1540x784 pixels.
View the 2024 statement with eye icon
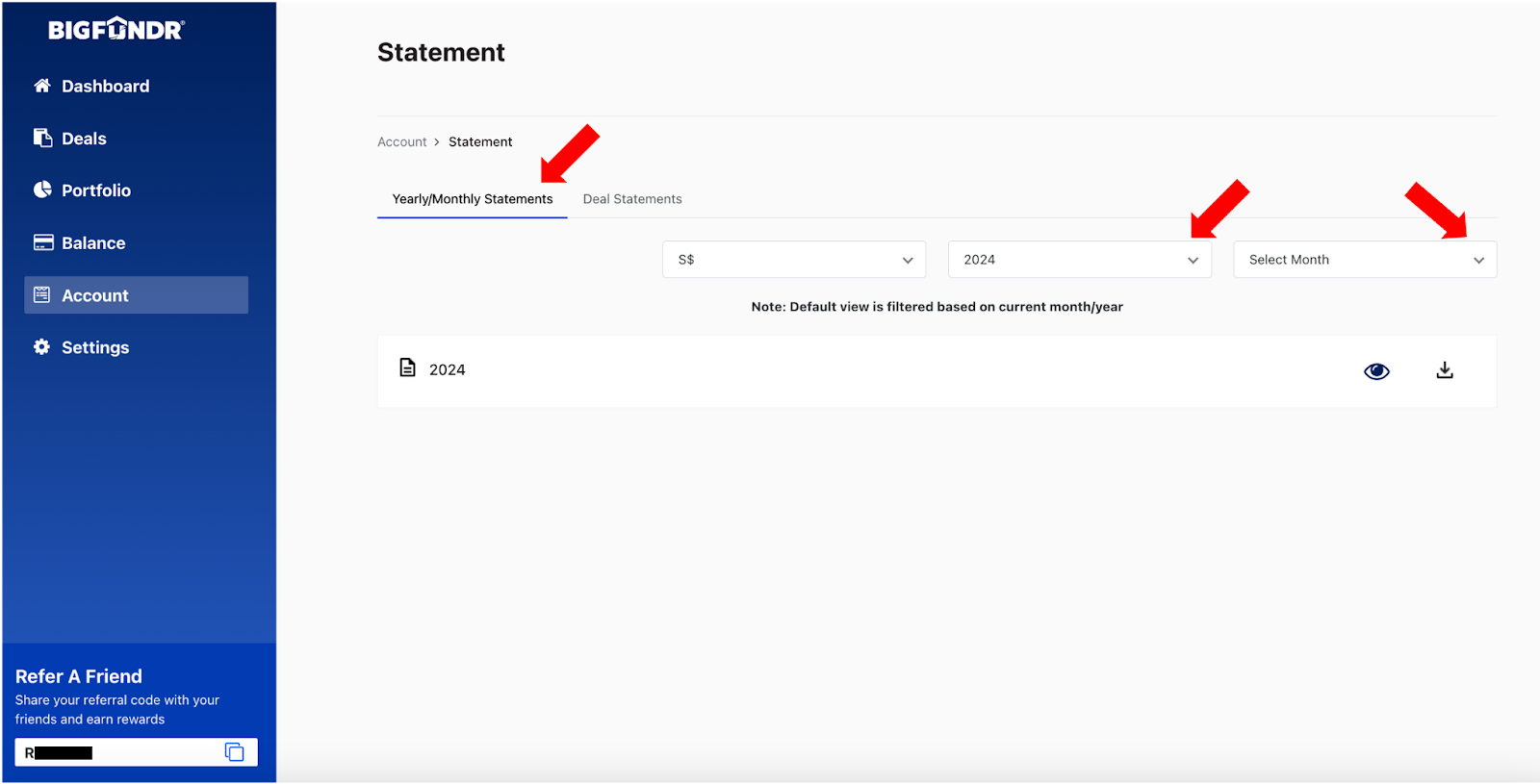pyautogui.click(x=1376, y=371)
